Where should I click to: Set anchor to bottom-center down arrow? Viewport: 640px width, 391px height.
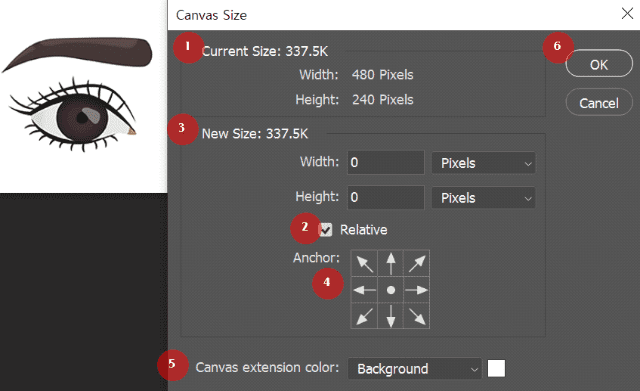click(391, 316)
